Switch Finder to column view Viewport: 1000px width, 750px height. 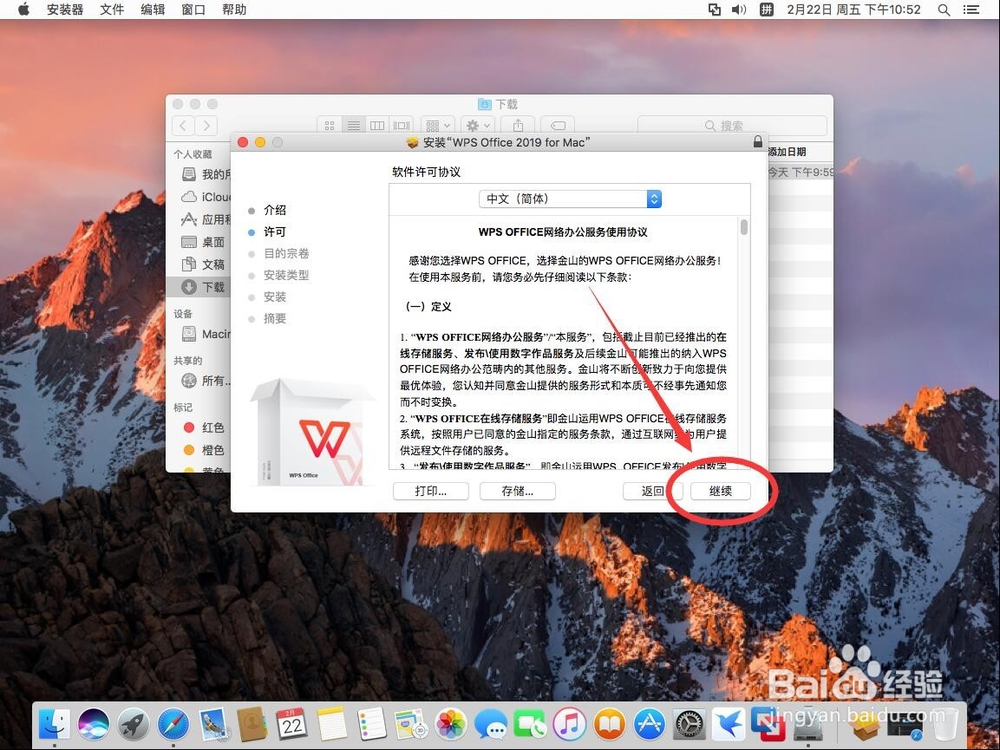[377, 126]
